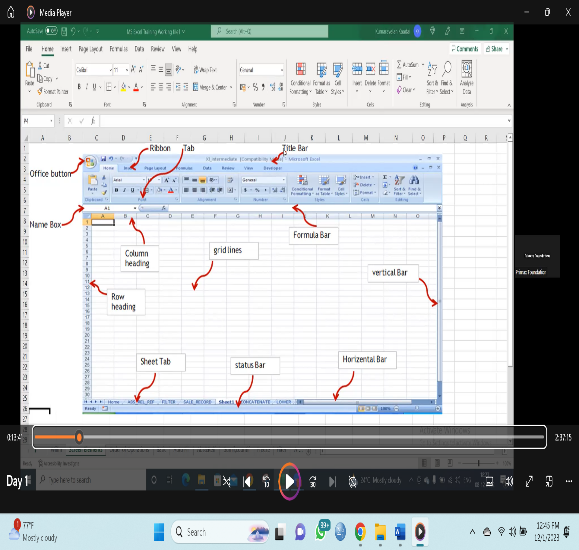Click the Excel formula bar input
Screen dimensions: 579x550
[303, 121]
